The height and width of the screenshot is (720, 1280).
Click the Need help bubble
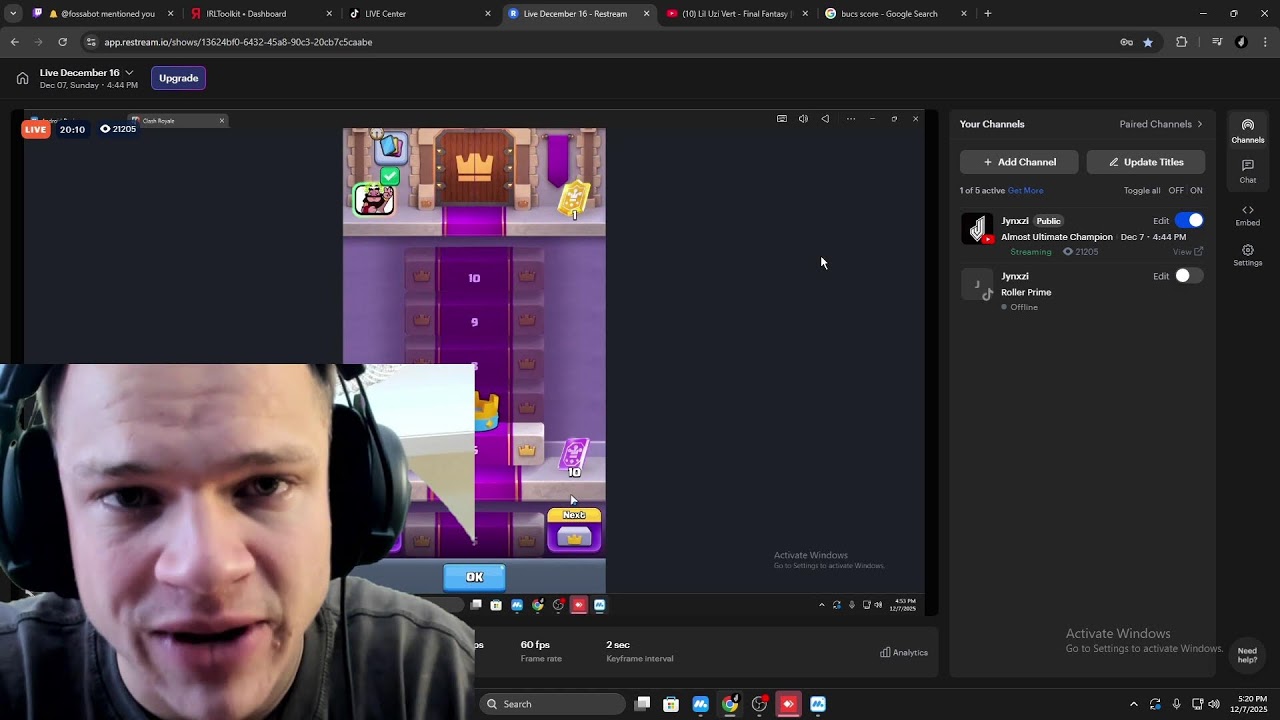[x=1246, y=655]
